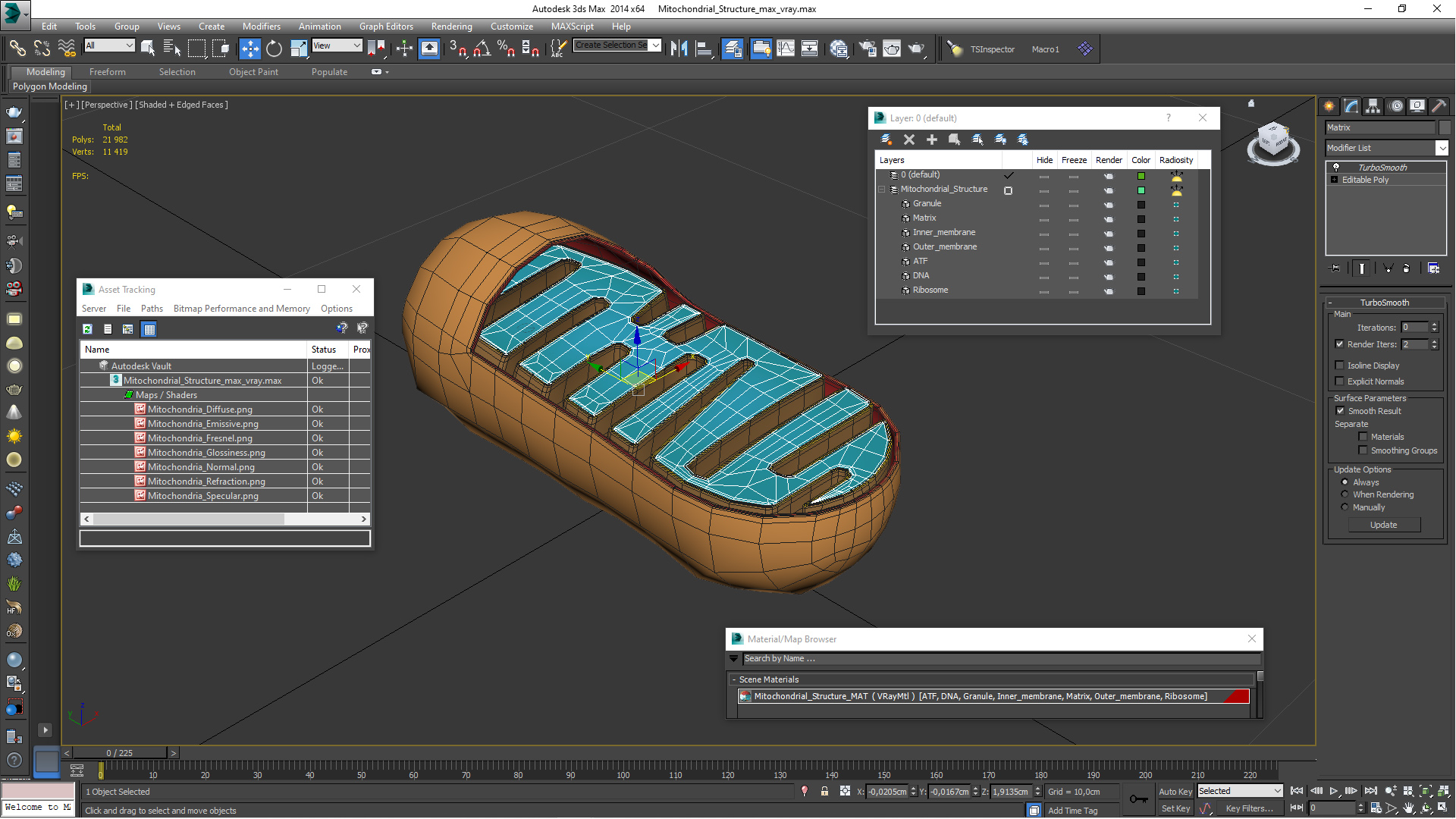Open the Material Editor from the toolbar

click(x=839, y=49)
